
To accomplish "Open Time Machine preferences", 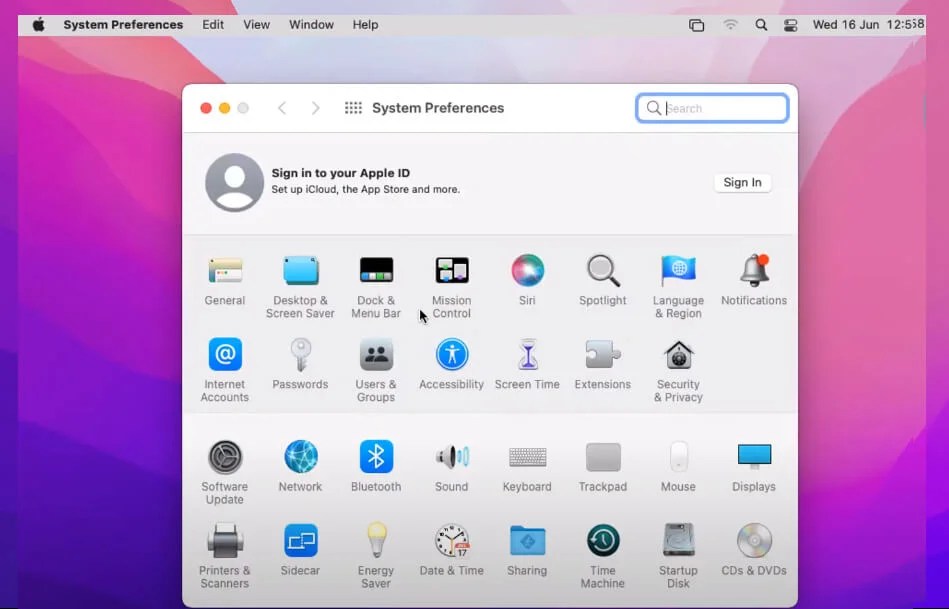I will point(603,541).
